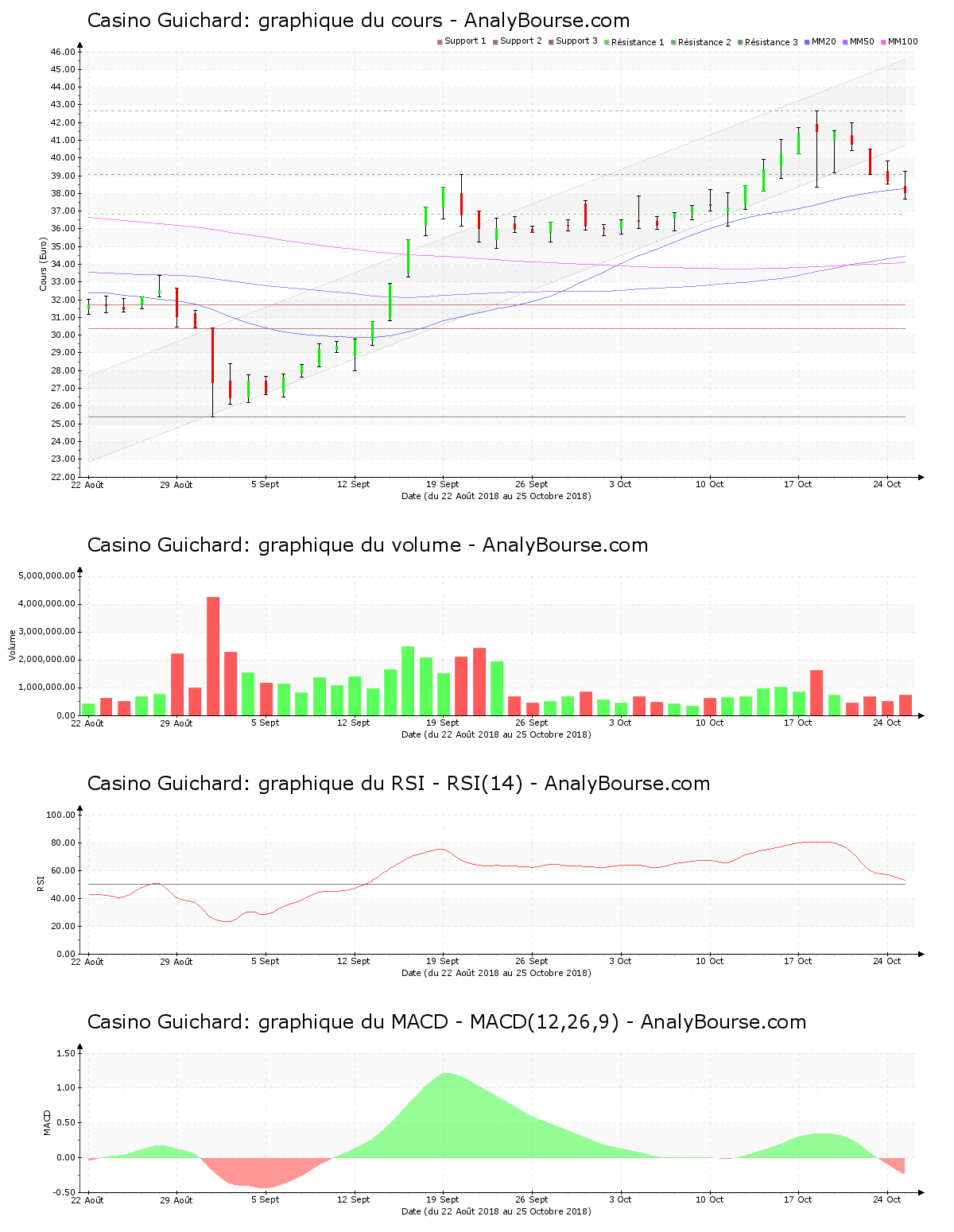Click the 100.00 RSI axis value
This screenshot has width=954, height=1232.
point(60,815)
